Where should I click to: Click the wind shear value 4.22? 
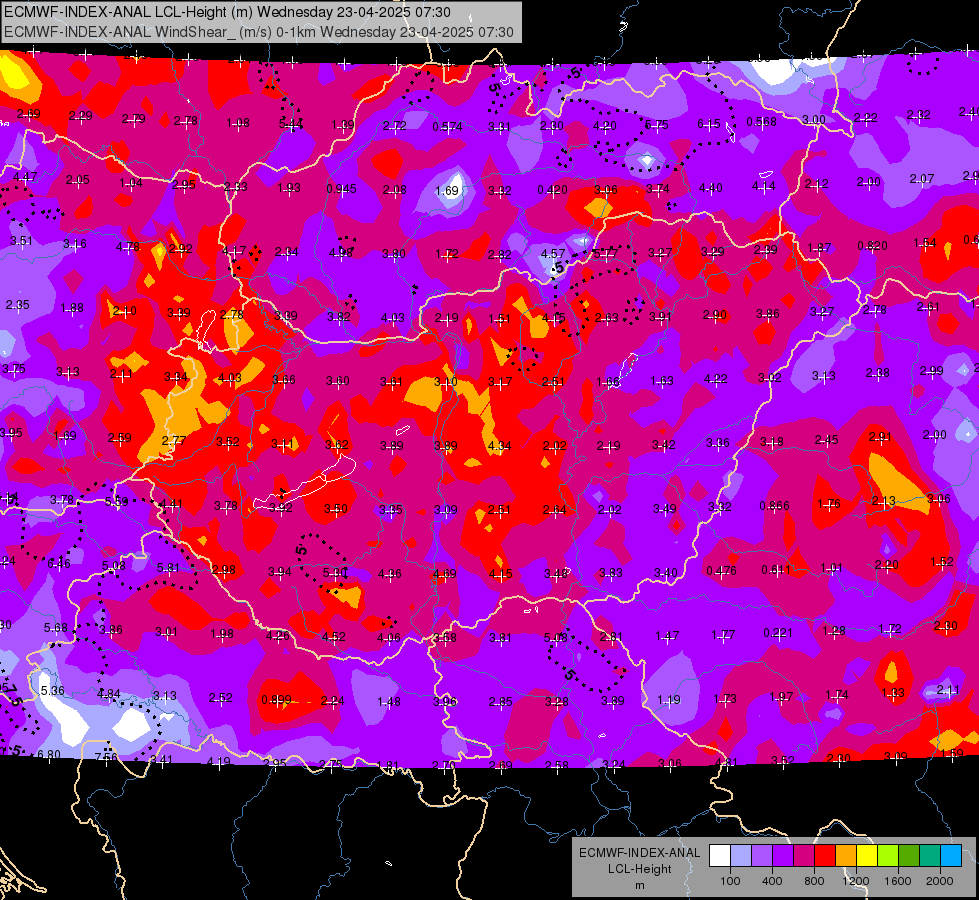coord(716,378)
